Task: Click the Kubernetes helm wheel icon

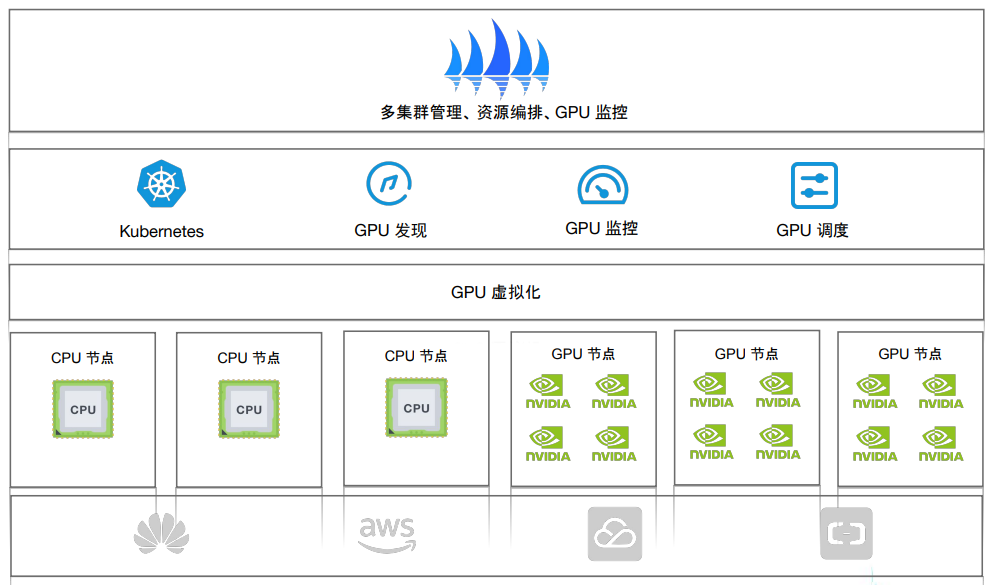Action: tap(160, 184)
